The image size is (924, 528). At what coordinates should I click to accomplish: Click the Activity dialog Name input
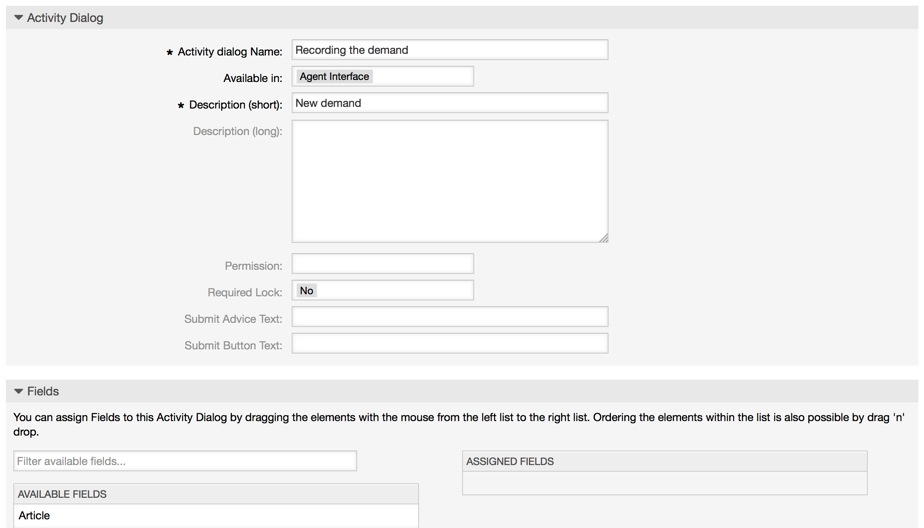449,50
